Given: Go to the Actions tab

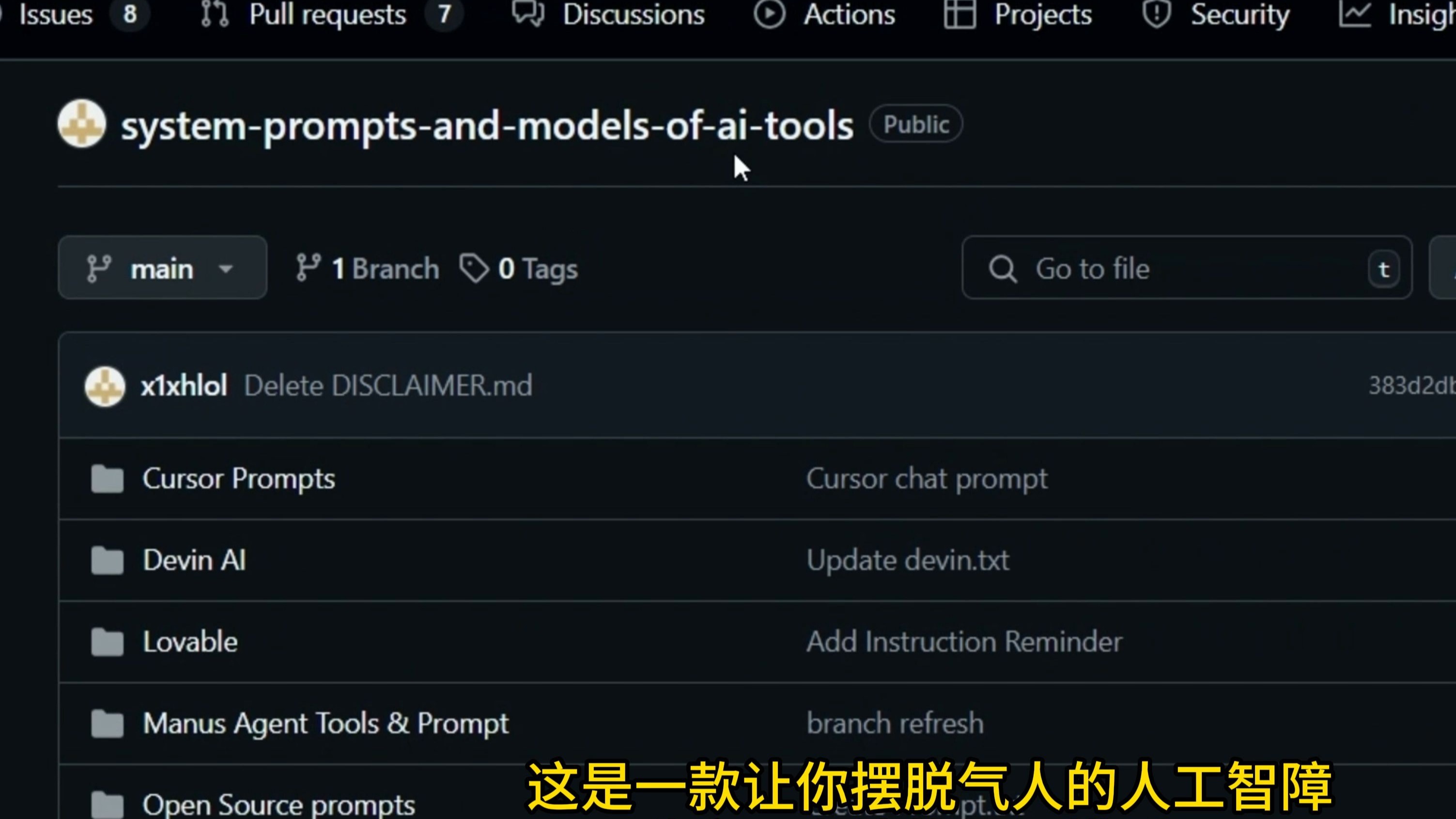Looking at the screenshot, I should (x=825, y=15).
